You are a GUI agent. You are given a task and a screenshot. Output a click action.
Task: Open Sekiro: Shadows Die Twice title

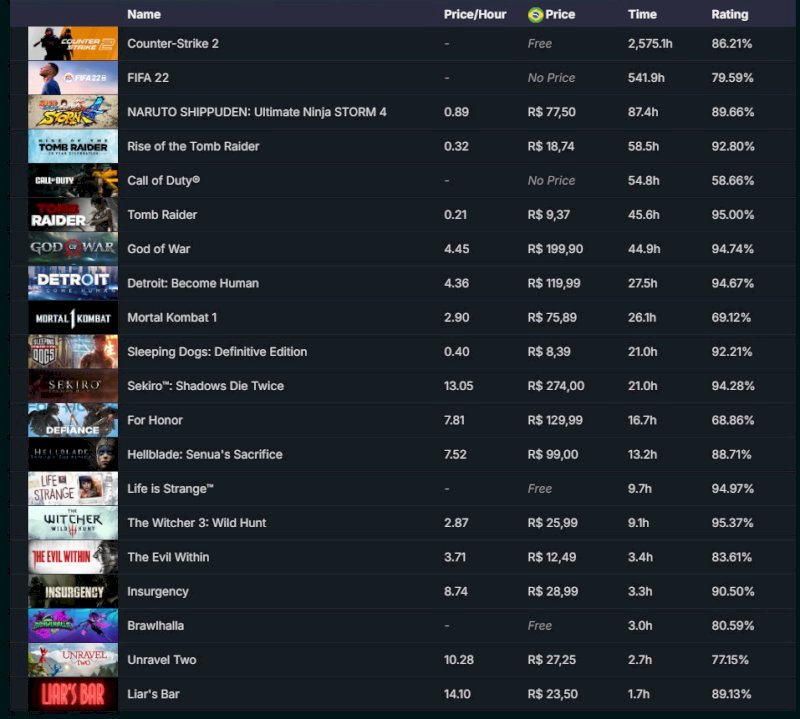(x=206, y=386)
